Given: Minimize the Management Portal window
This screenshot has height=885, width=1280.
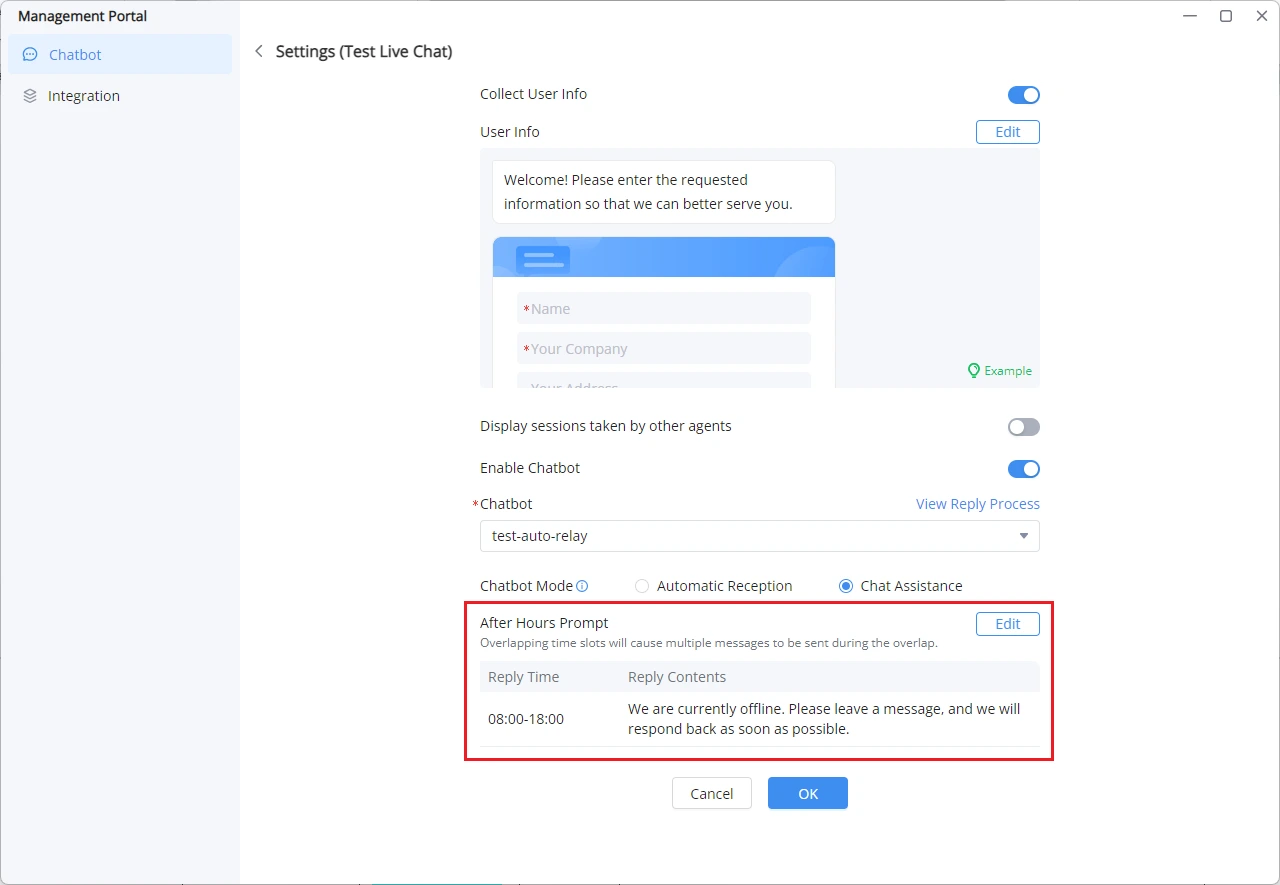Looking at the screenshot, I should point(1190,16).
